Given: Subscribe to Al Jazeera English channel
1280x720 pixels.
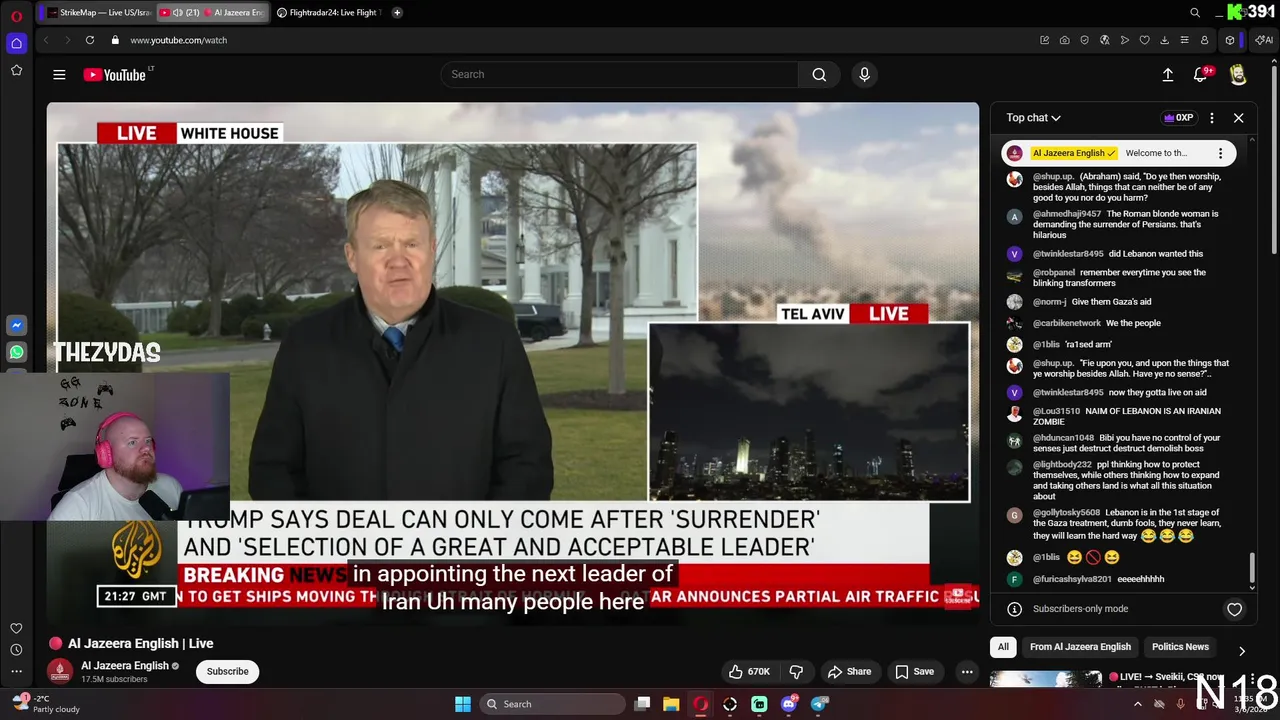Looking at the screenshot, I should [x=228, y=671].
